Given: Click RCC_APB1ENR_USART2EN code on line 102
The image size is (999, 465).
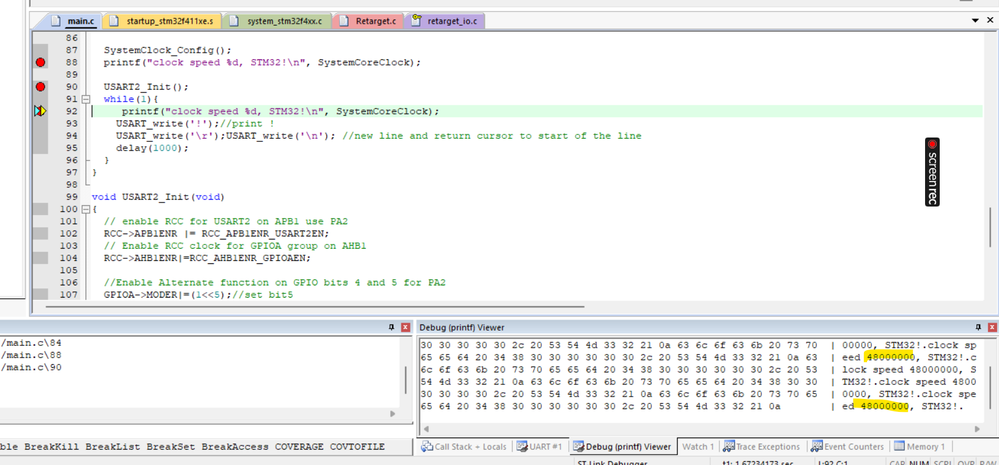Looking at the screenshot, I should [262, 234].
